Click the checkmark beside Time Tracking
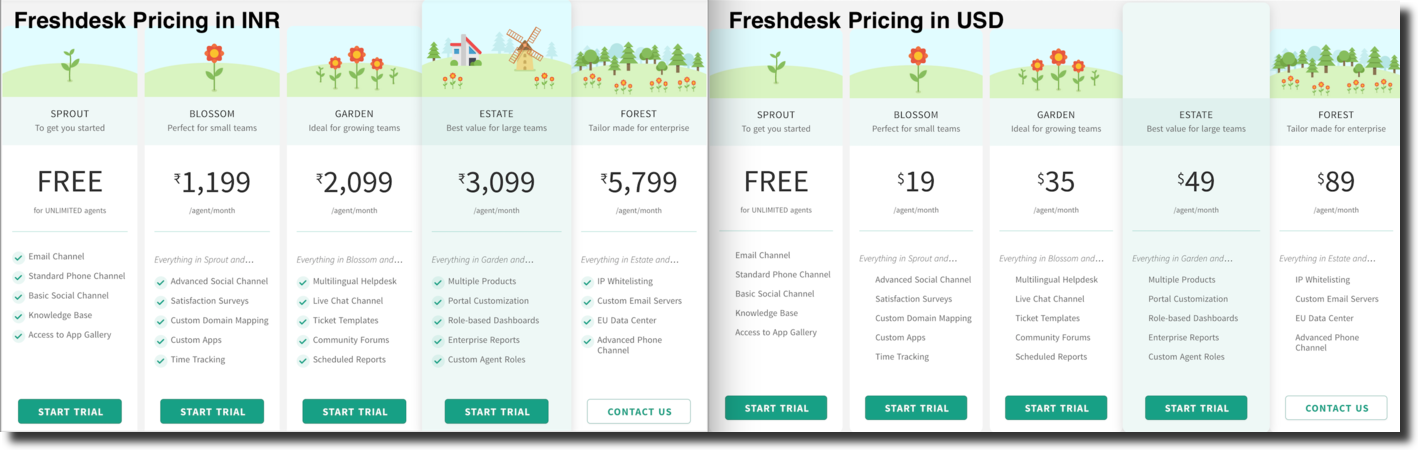Image resolution: width=1418 pixels, height=450 pixels. point(160,360)
